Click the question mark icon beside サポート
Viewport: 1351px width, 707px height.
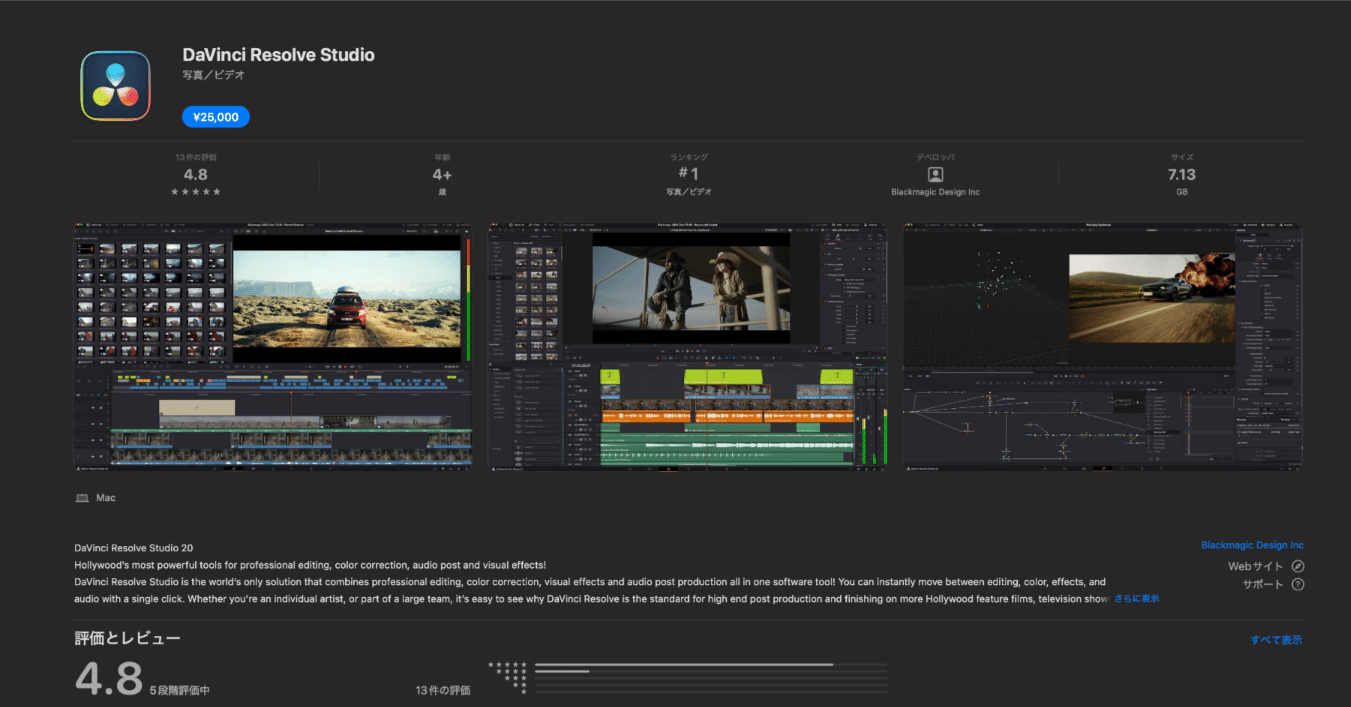click(1298, 584)
